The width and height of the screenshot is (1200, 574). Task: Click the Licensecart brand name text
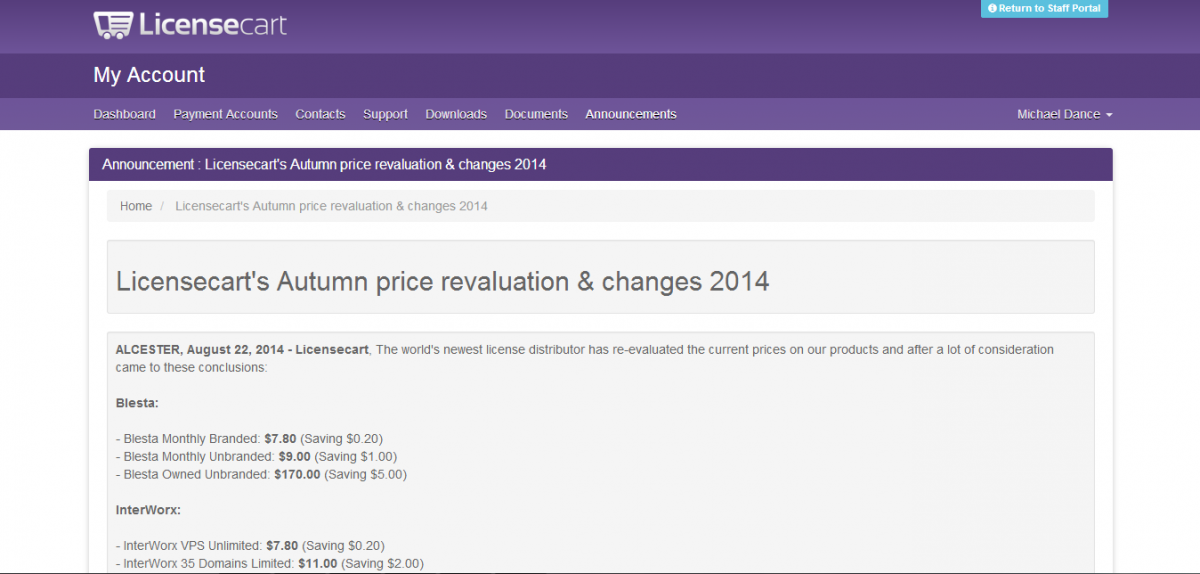coord(213,25)
